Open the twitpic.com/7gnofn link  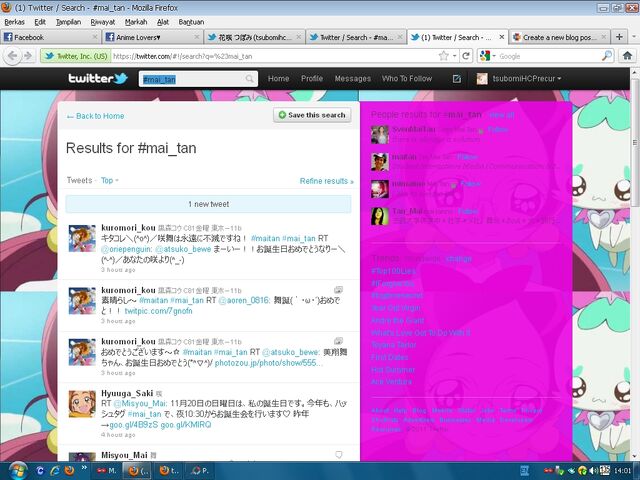[158, 311]
